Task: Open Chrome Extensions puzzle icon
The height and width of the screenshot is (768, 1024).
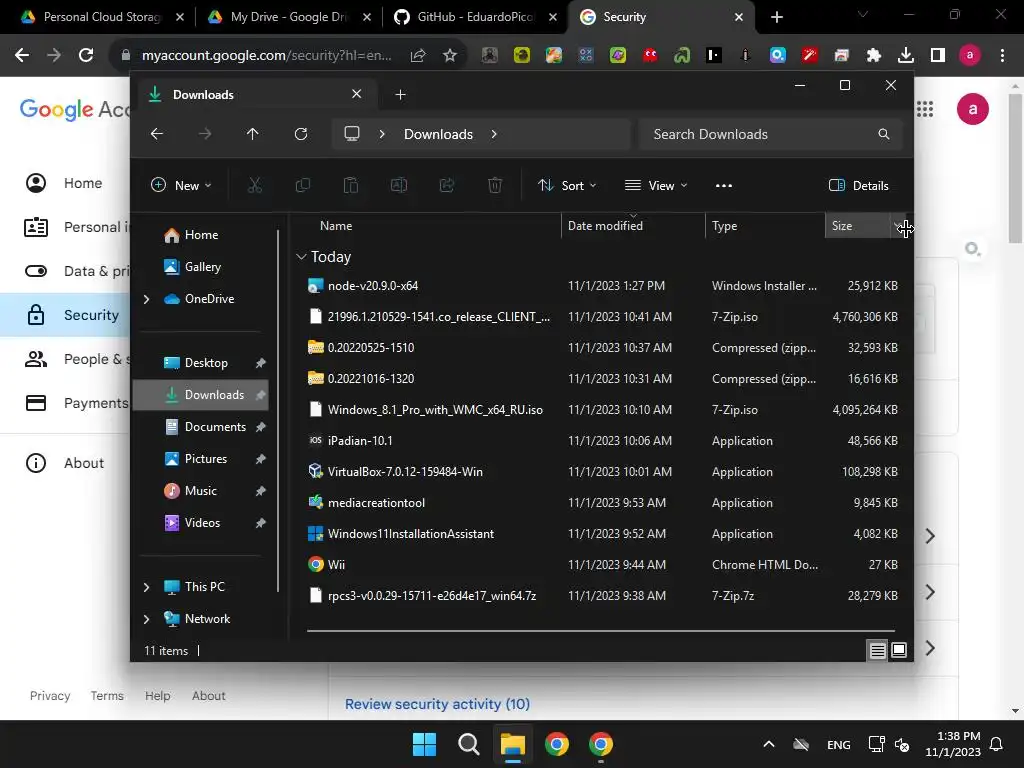Action: tap(873, 56)
